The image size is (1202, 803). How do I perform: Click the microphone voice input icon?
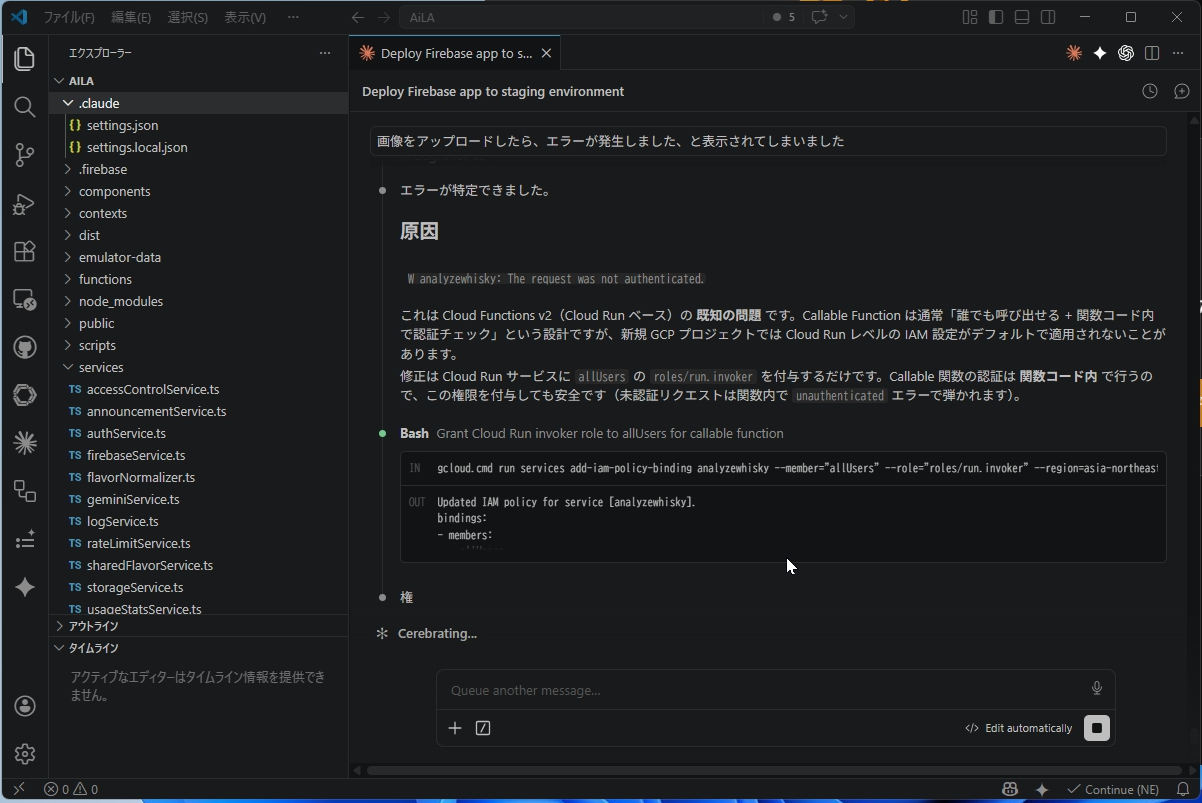[1097, 688]
